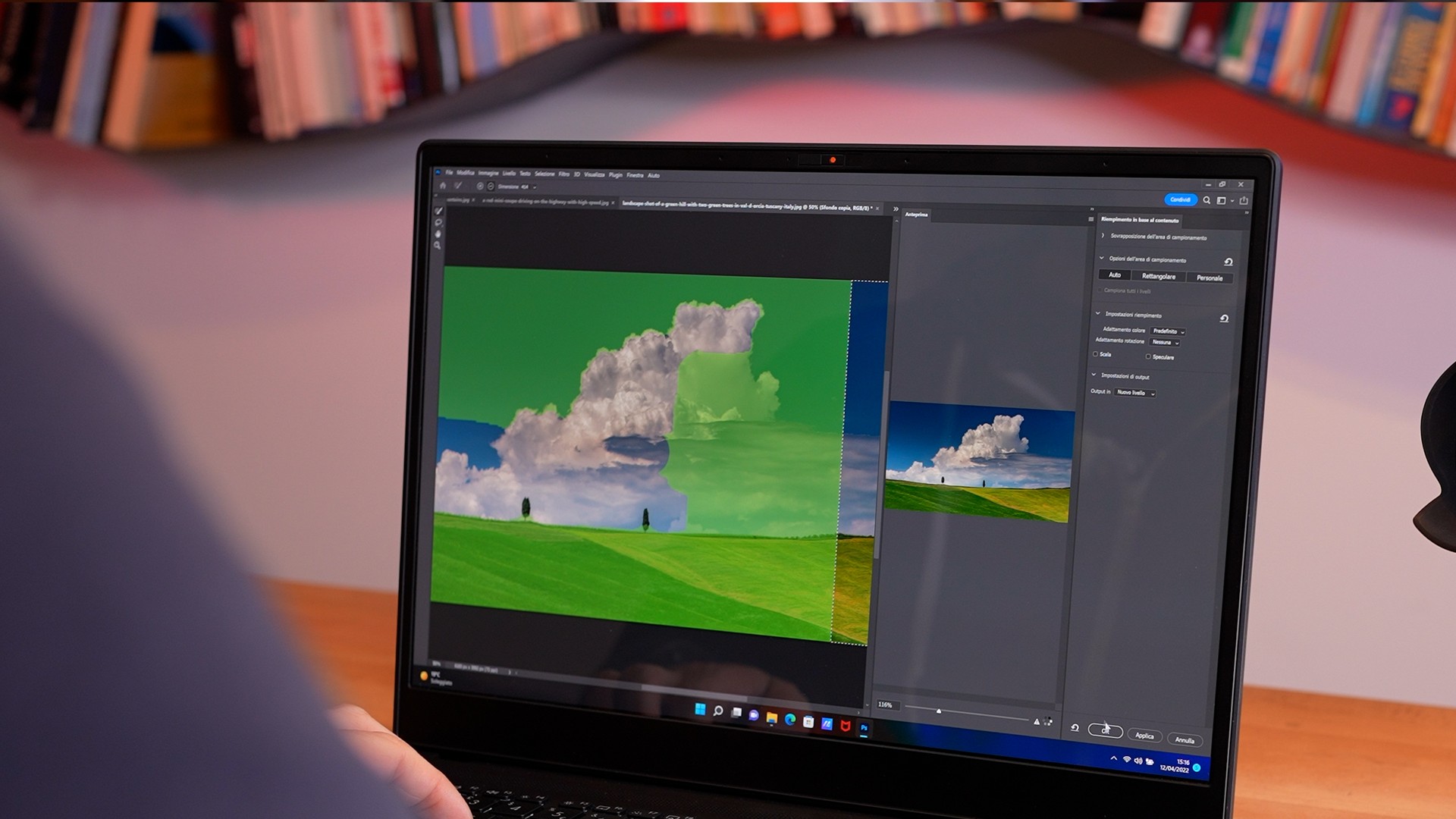Enable the Scala checkbox
Screen dimensions: 1456x819
click(1096, 354)
